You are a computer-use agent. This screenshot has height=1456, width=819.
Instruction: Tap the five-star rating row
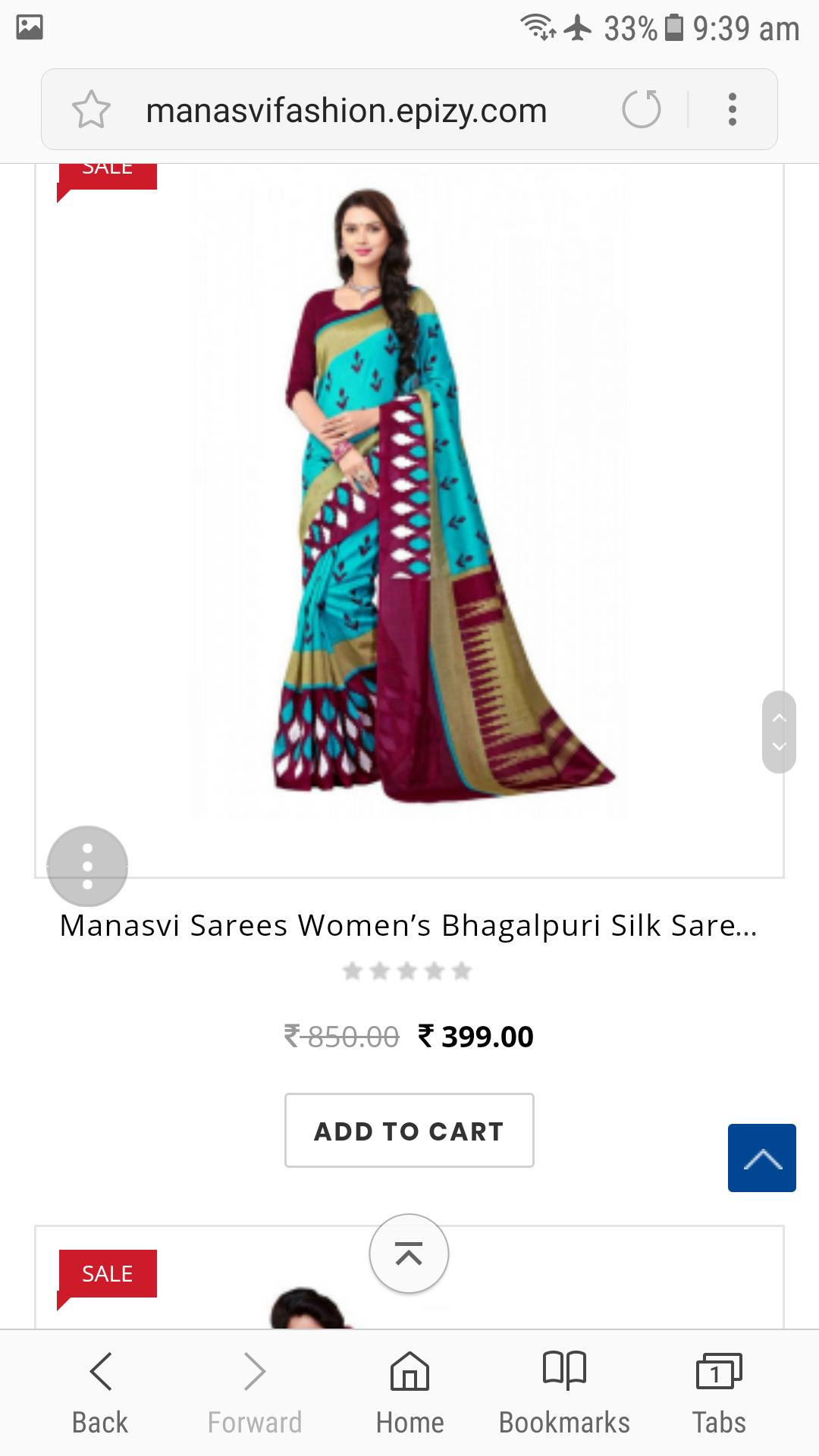407,971
